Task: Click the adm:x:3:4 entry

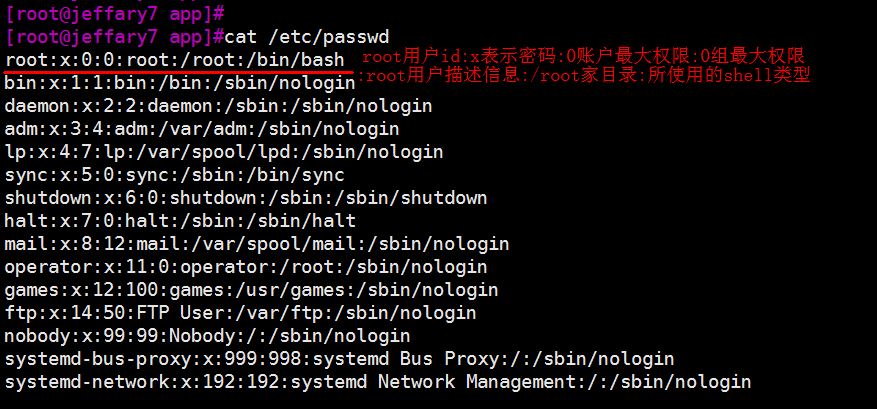Action: point(202,129)
